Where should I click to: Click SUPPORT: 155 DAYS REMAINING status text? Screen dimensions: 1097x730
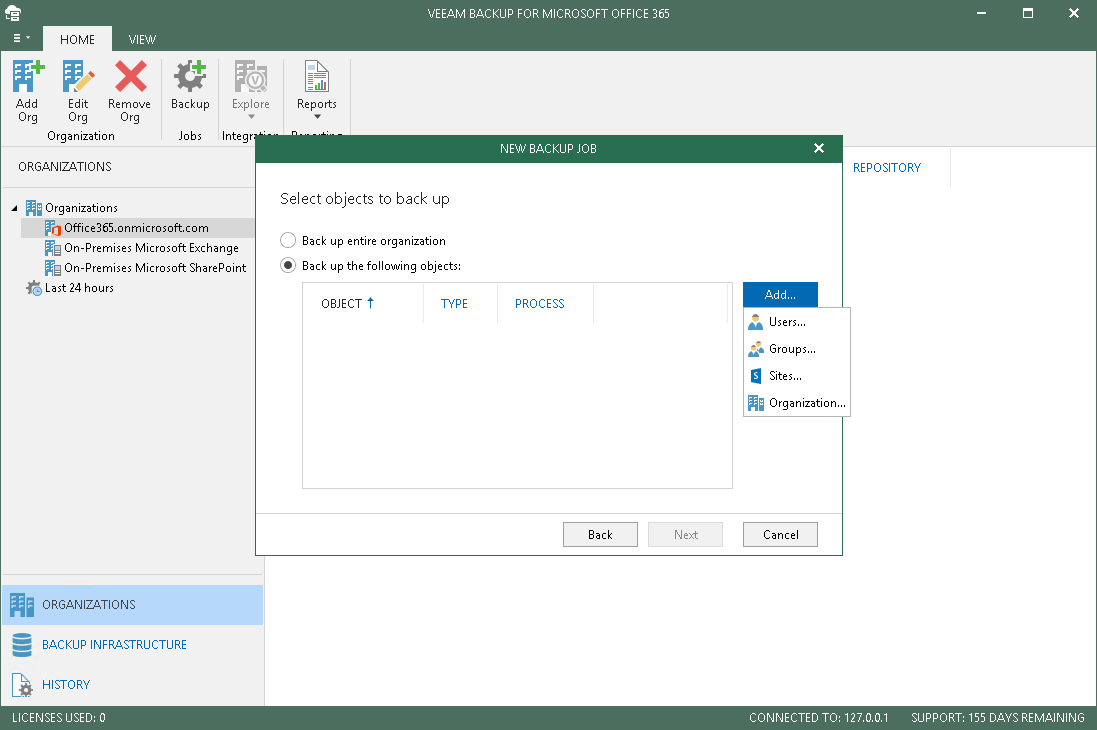click(x=998, y=717)
